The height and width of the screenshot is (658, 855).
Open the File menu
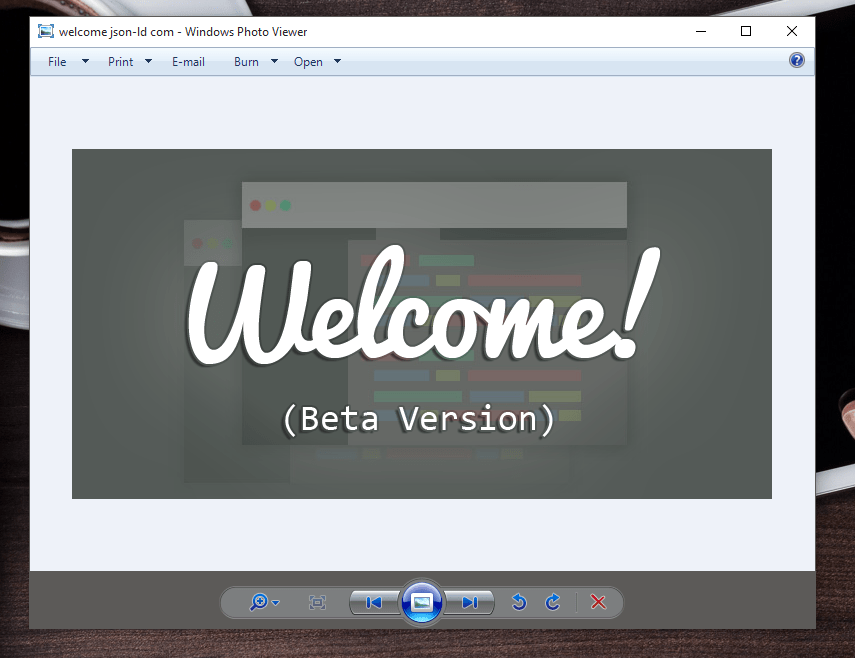[x=58, y=61]
